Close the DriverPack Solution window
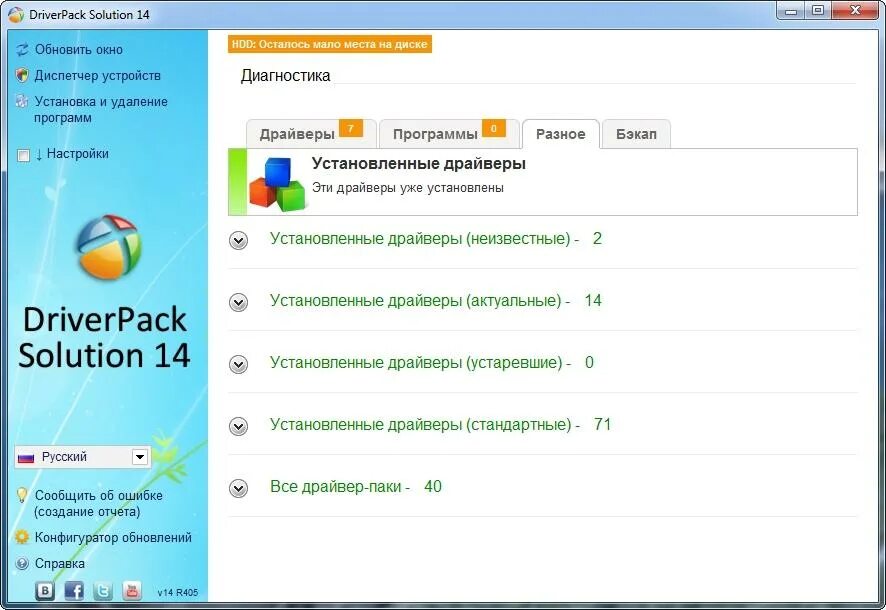Screen dimensions: 886x610 coord(855,11)
